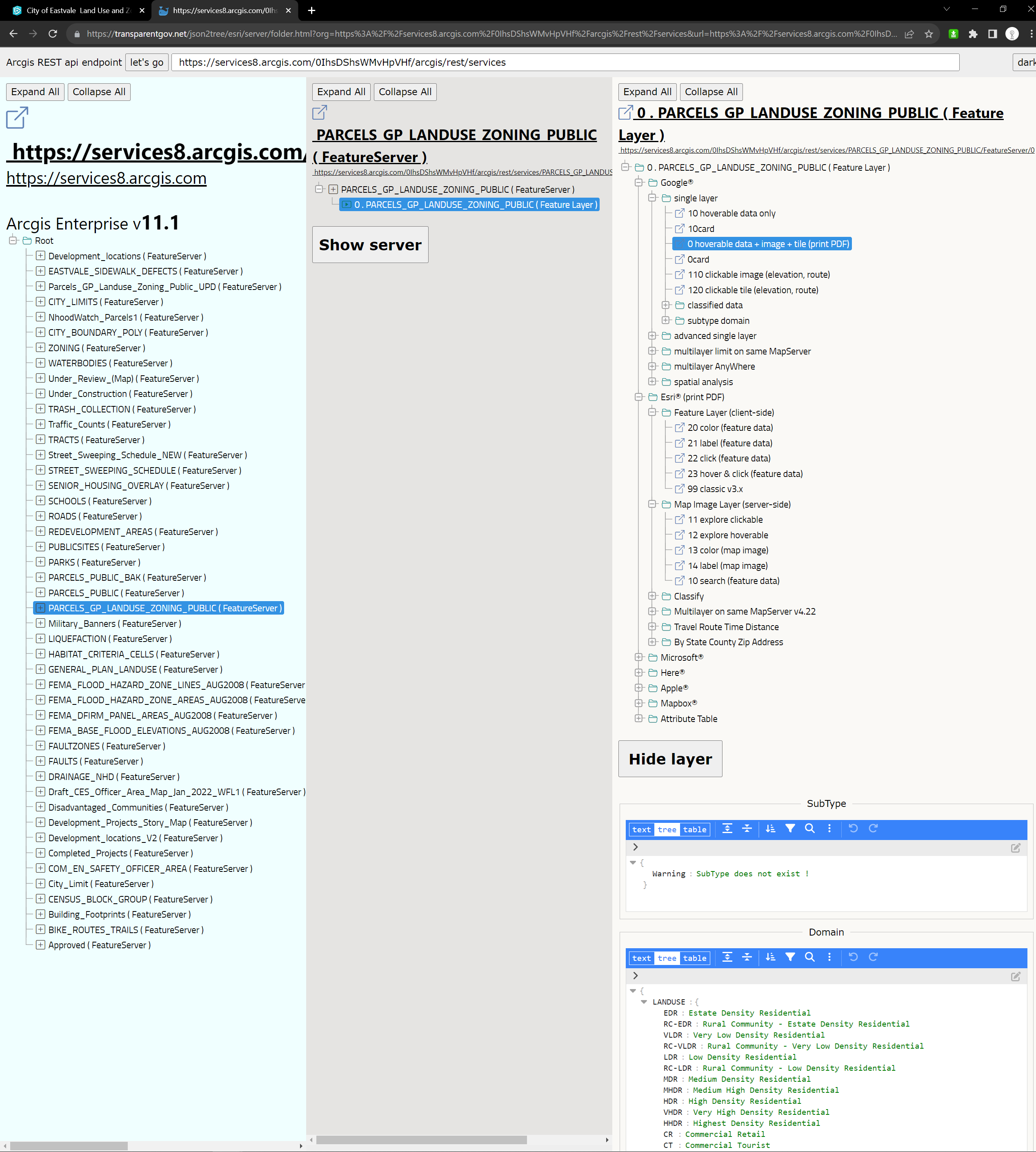This screenshot has height=1152, width=1036.
Task: Open the https://services8.arcgis.com link
Action: coord(107,178)
